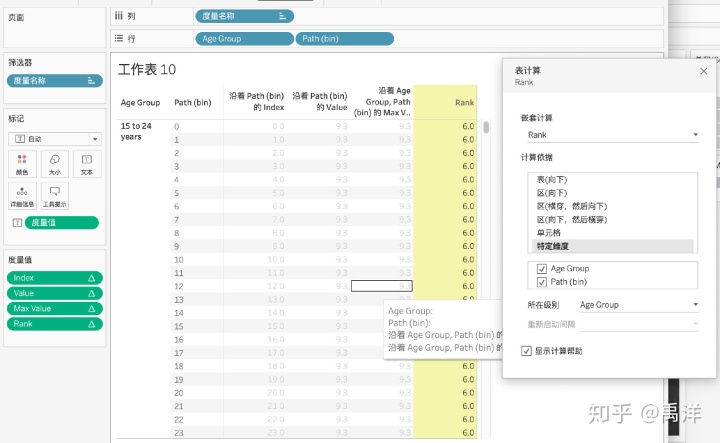Click the Size marks card button

[x=55, y=164]
